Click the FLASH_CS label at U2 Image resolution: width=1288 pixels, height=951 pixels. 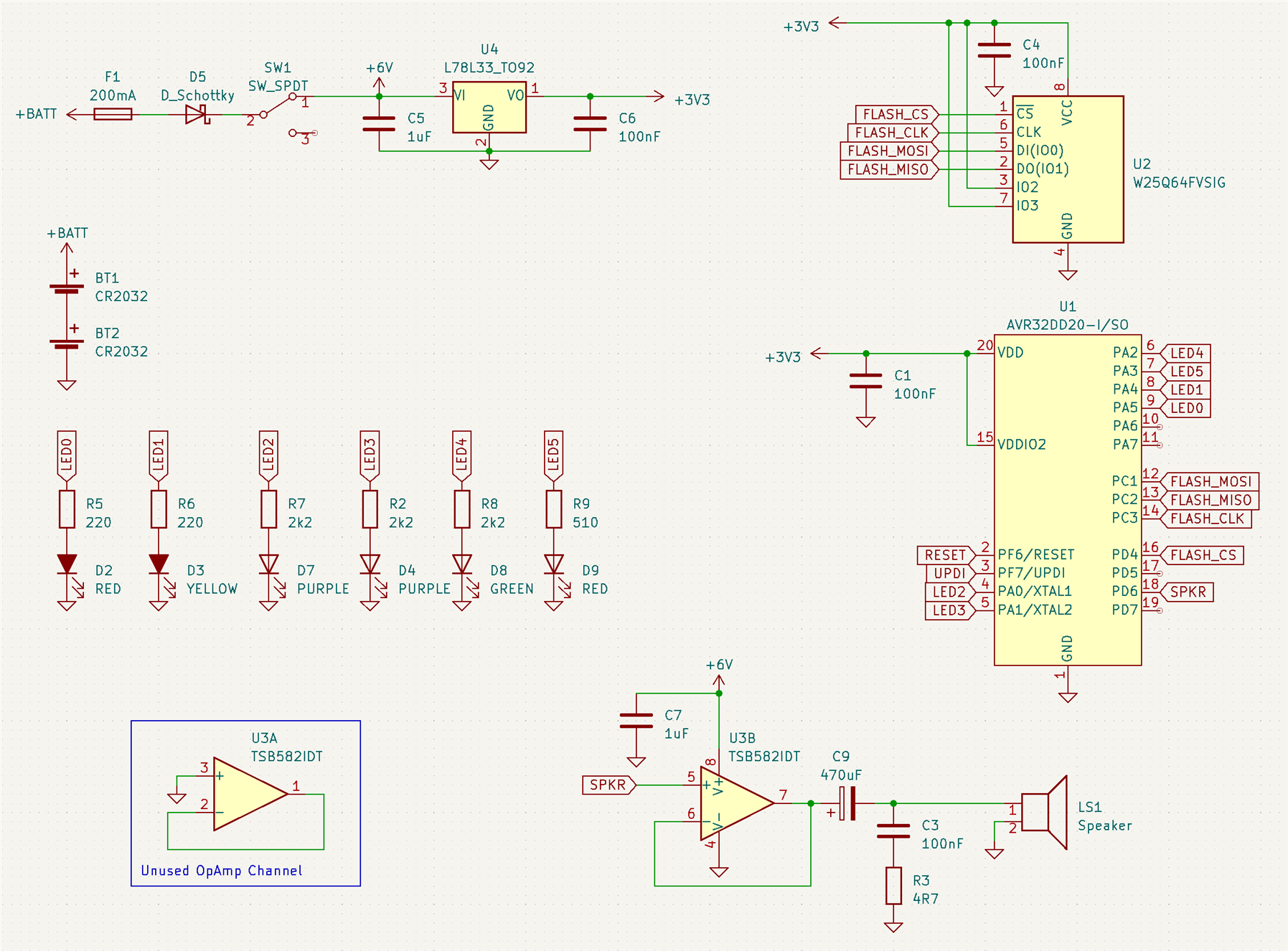[897, 114]
